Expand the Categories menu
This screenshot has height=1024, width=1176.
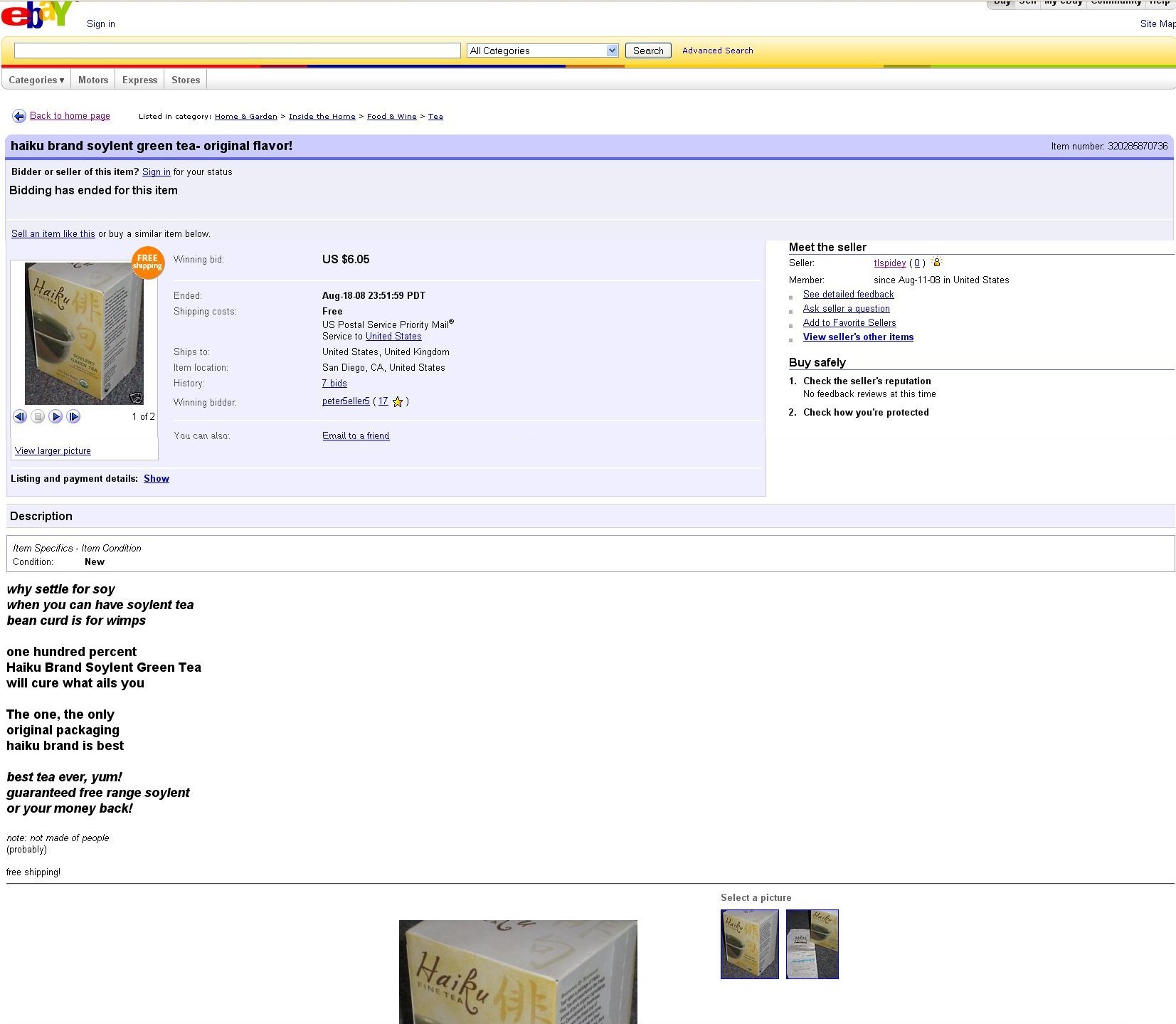point(36,80)
